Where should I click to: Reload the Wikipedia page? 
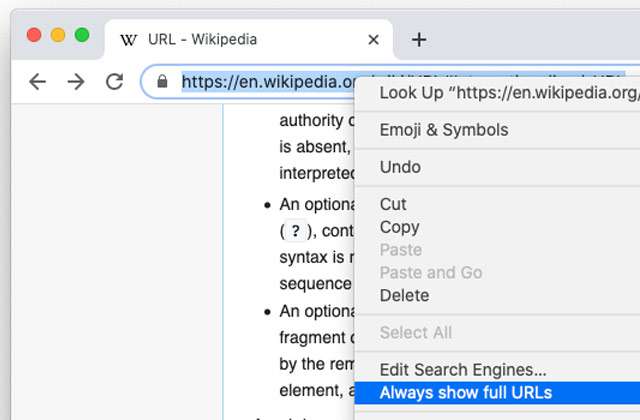[115, 82]
